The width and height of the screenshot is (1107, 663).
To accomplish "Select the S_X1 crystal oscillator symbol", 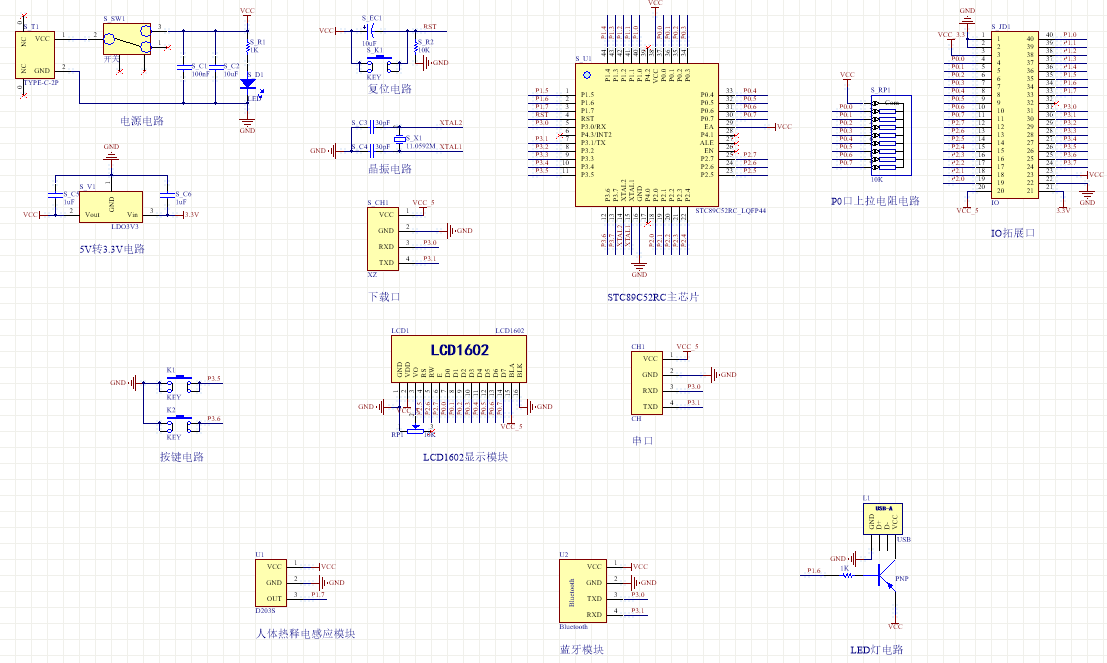I will pyautogui.click(x=399, y=139).
